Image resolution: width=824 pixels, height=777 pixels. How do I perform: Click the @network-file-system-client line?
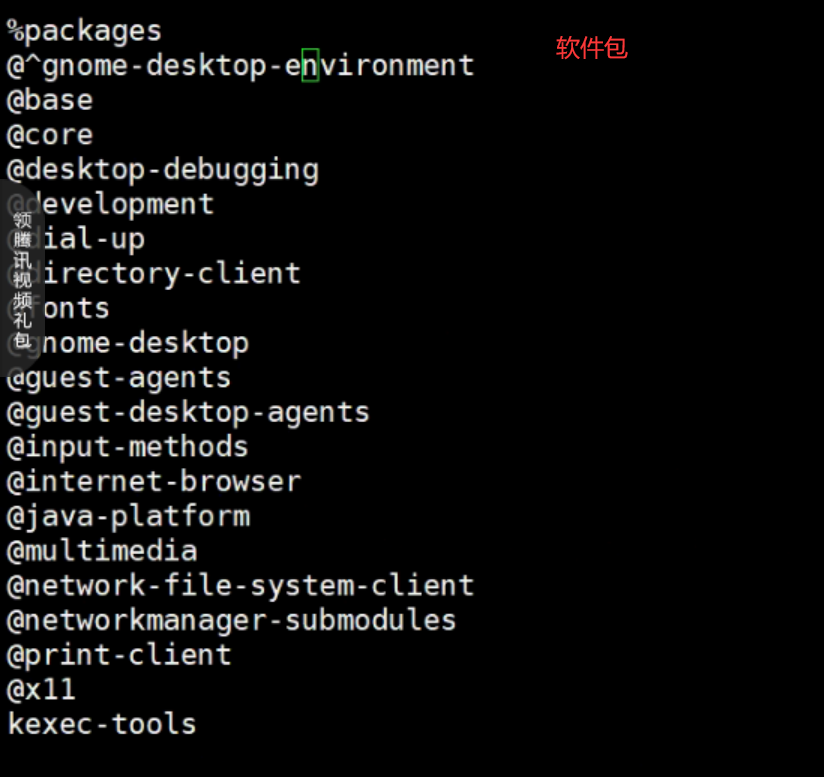tap(240, 586)
